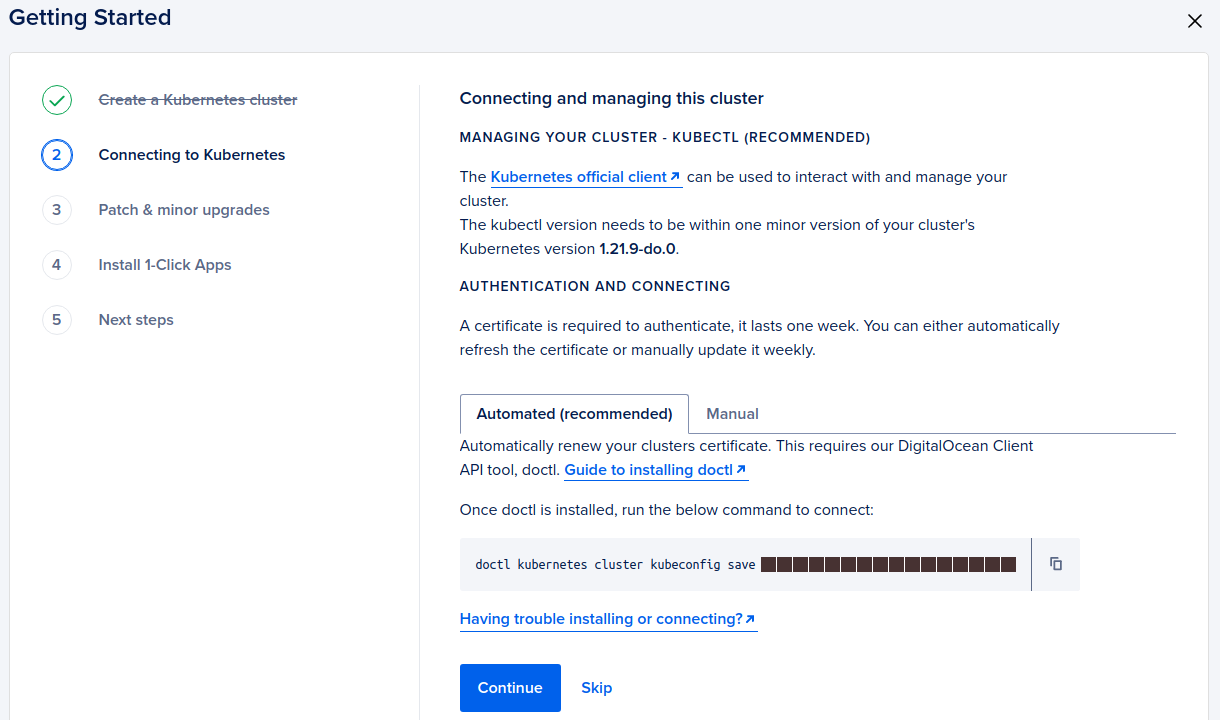This screenshot has height=720, width=1220.
Task: Go to Connecting to Kubernetes step
Action: pyautogui.click(x=192, y=155)
